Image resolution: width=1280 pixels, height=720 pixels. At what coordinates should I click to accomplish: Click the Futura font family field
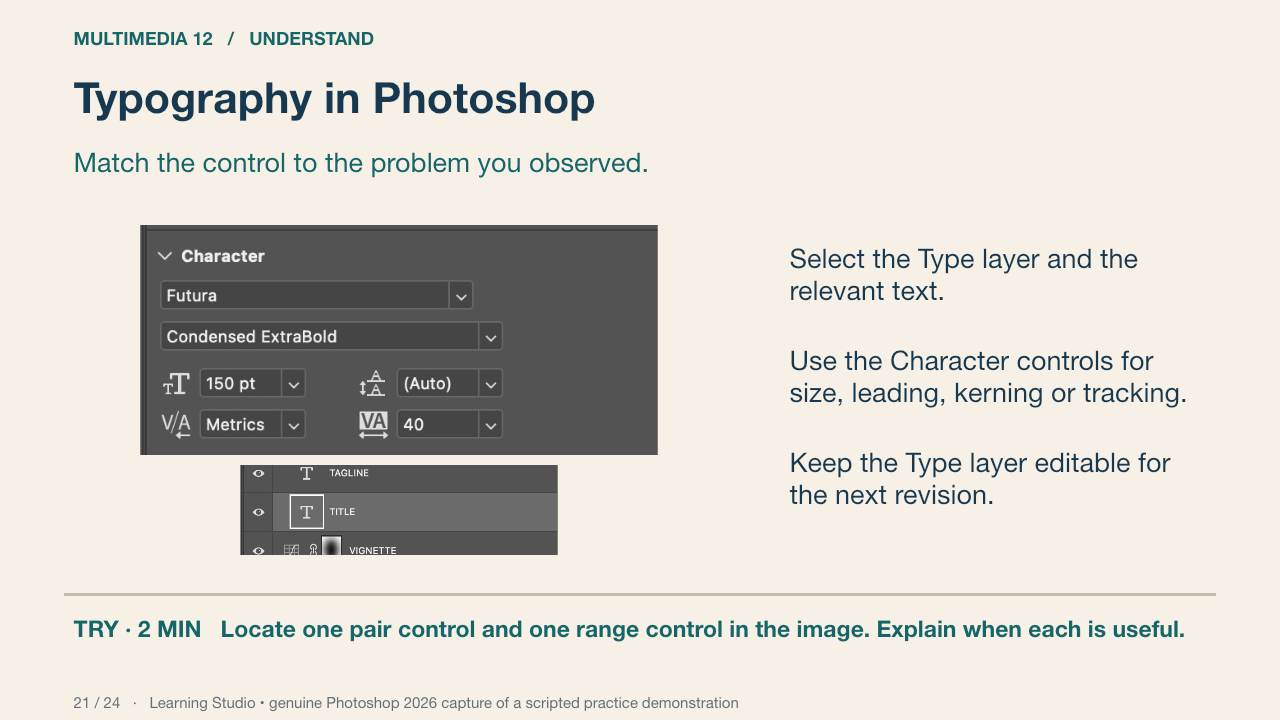click(x=305, y=296)
